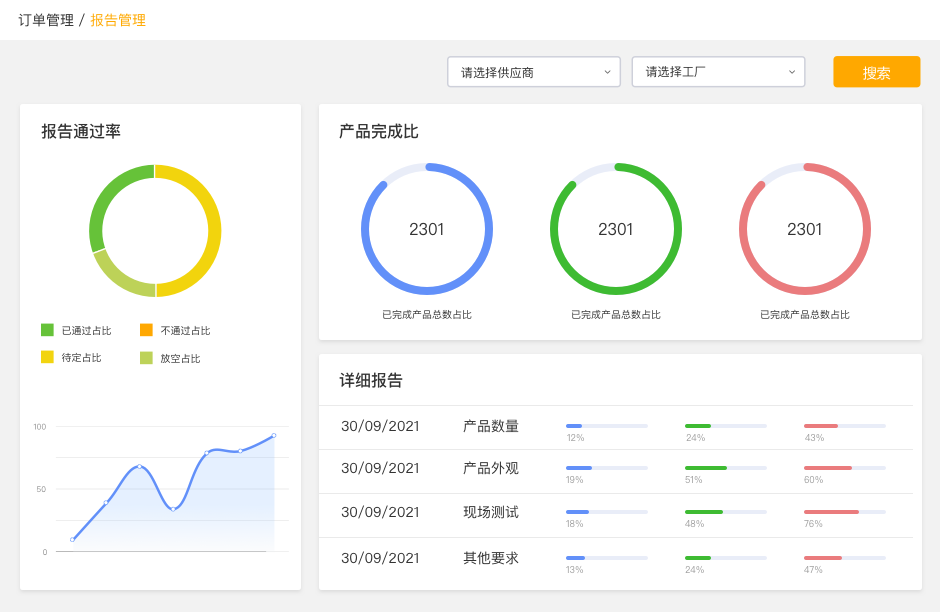Click the blue circular progress ring
Viewport: 940px width, 612px height.
pos(365,229)
